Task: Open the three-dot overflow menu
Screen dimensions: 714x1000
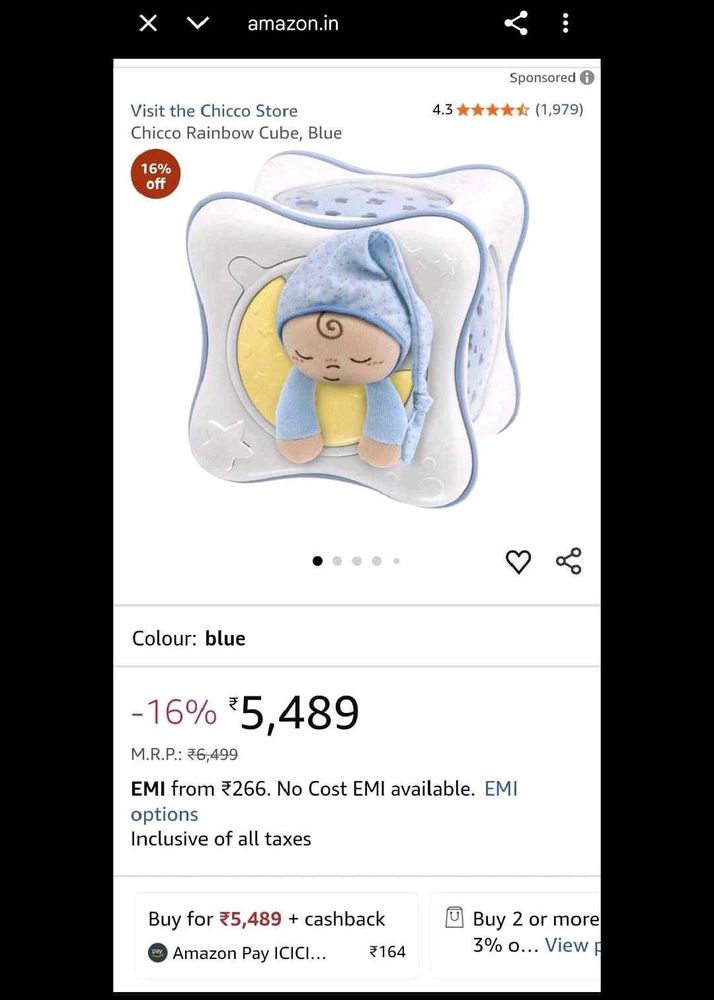Action: [x=565, y=22]
